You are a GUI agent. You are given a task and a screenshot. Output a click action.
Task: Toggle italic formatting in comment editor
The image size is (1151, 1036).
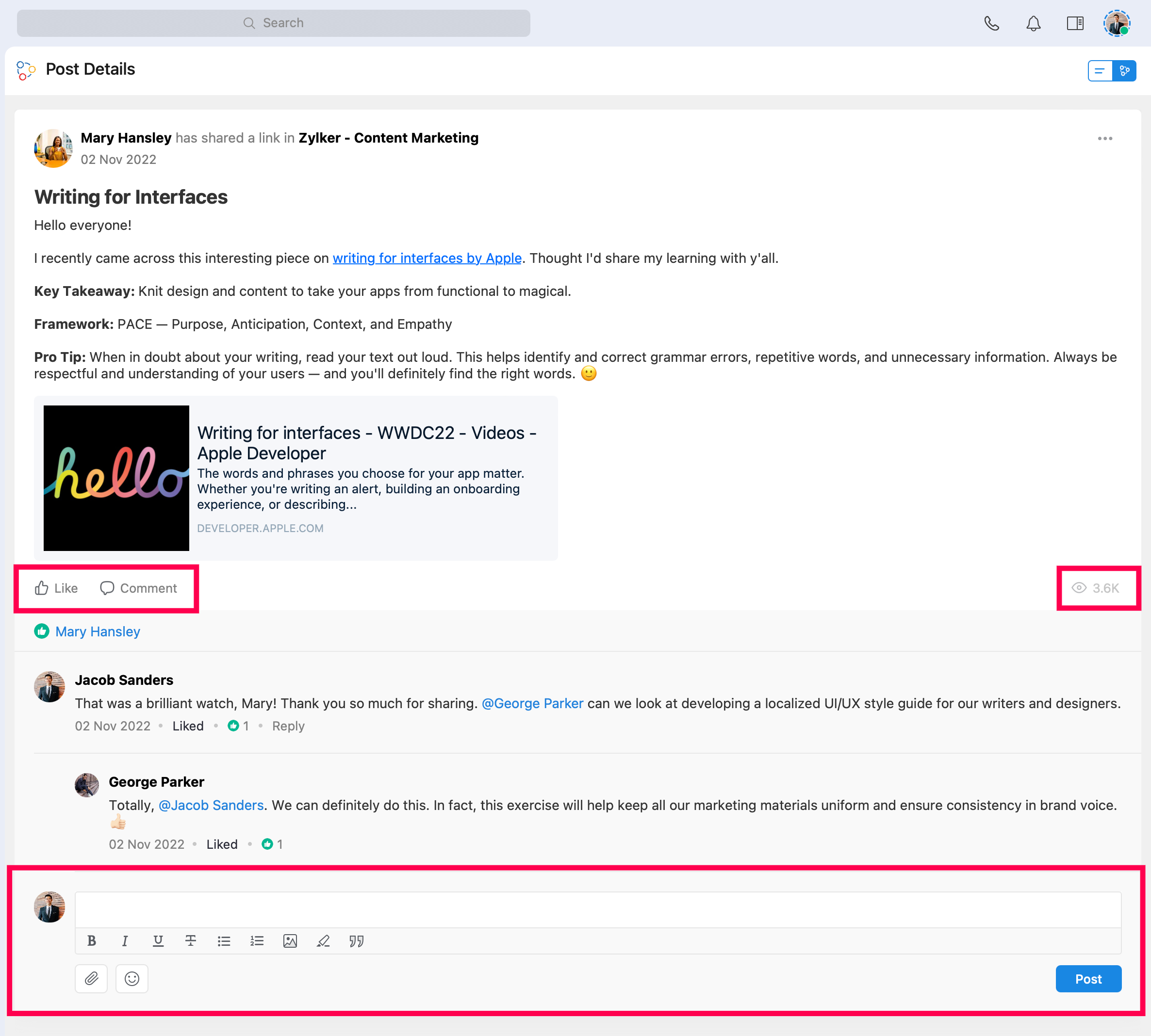[x=125, y=941]
